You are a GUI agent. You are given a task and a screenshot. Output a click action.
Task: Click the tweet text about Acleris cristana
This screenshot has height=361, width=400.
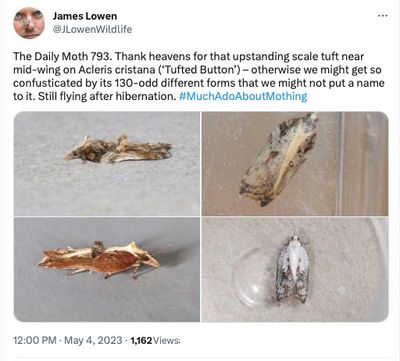pyautogui.click(x=199, y=76)
